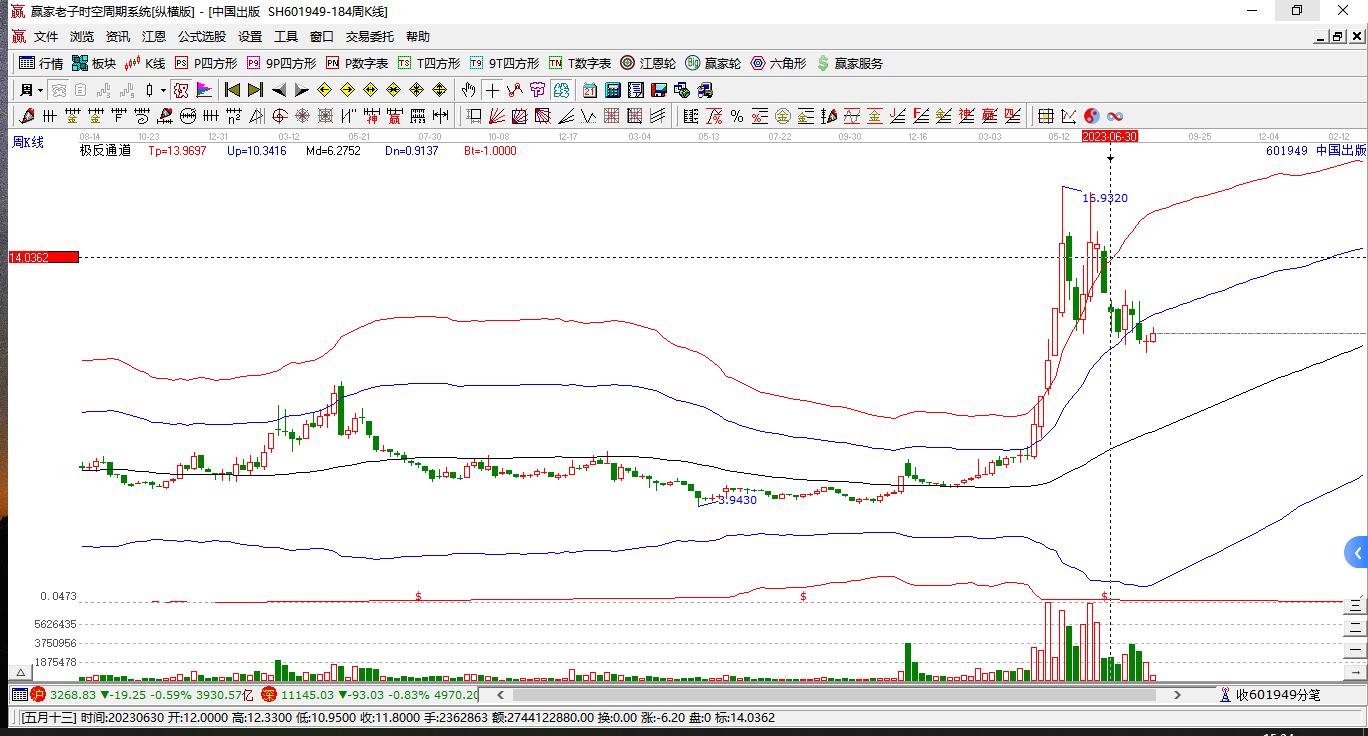
Task: Open the 交易委托 menu
Action: point(370,37)
